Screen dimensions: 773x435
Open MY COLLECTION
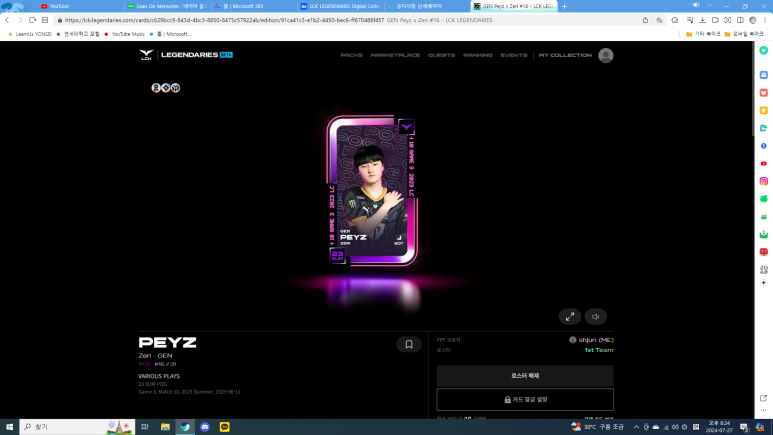coord(565,55)
